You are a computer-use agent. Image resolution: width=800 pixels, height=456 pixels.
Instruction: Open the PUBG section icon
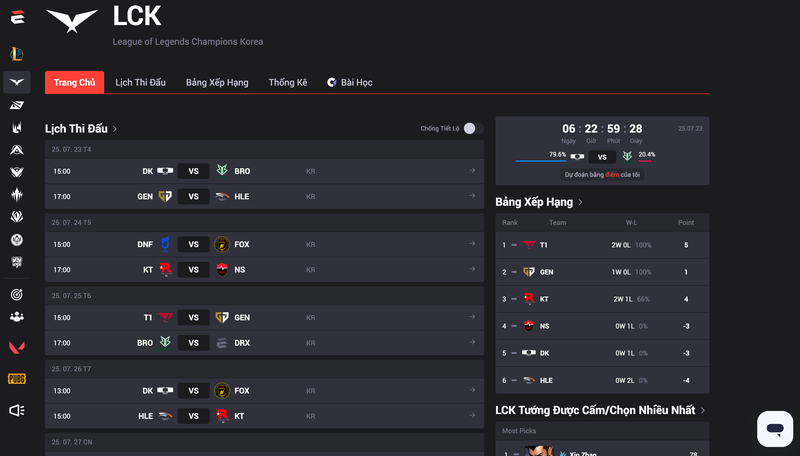click(17, 378)
